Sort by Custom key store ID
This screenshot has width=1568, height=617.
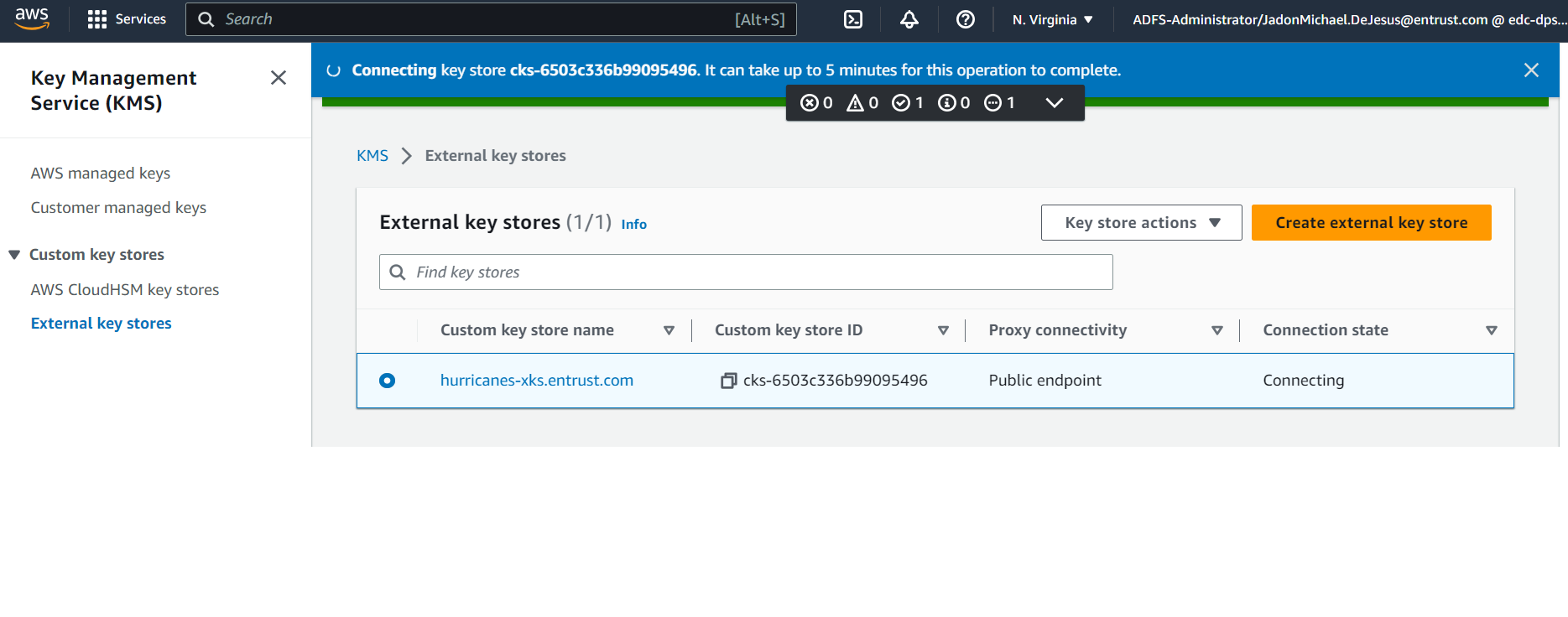(944, 330)
